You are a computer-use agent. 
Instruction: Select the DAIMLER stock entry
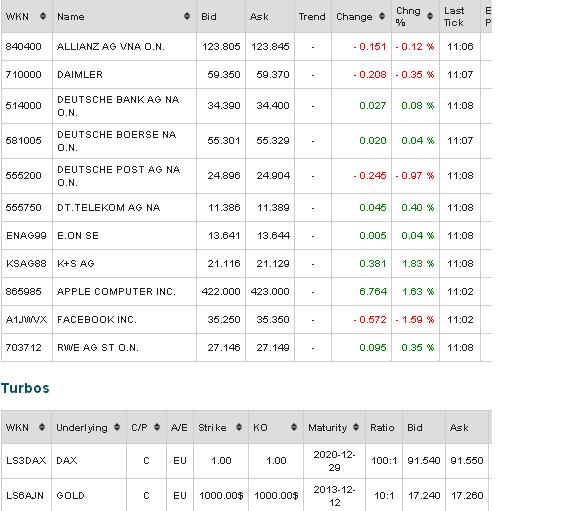80,74
